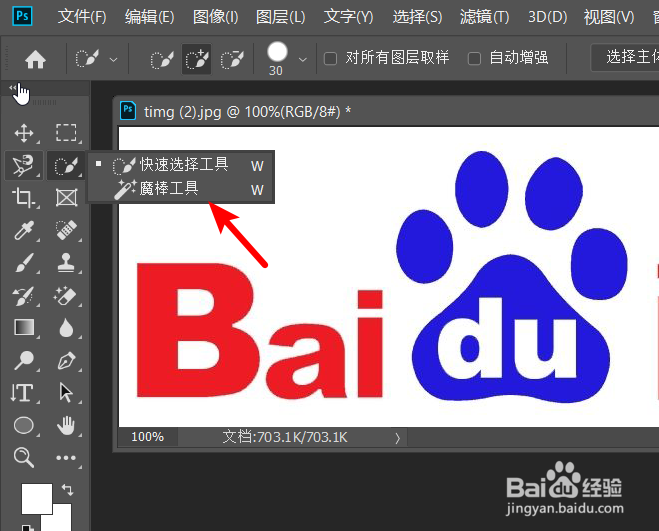Select the Frame tool

coord(66,198)
